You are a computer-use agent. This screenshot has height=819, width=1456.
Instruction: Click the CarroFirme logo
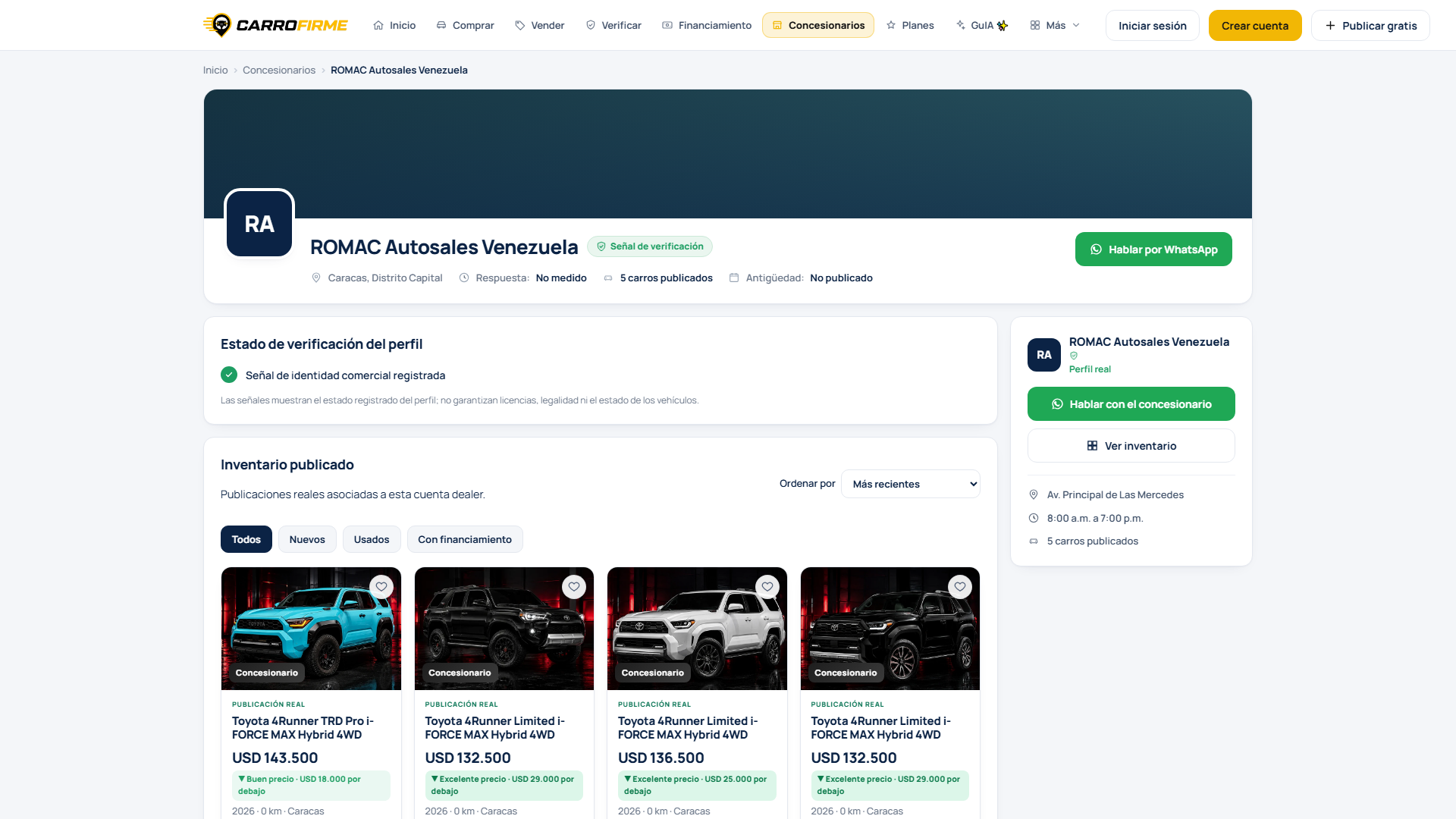pos(275,25)
